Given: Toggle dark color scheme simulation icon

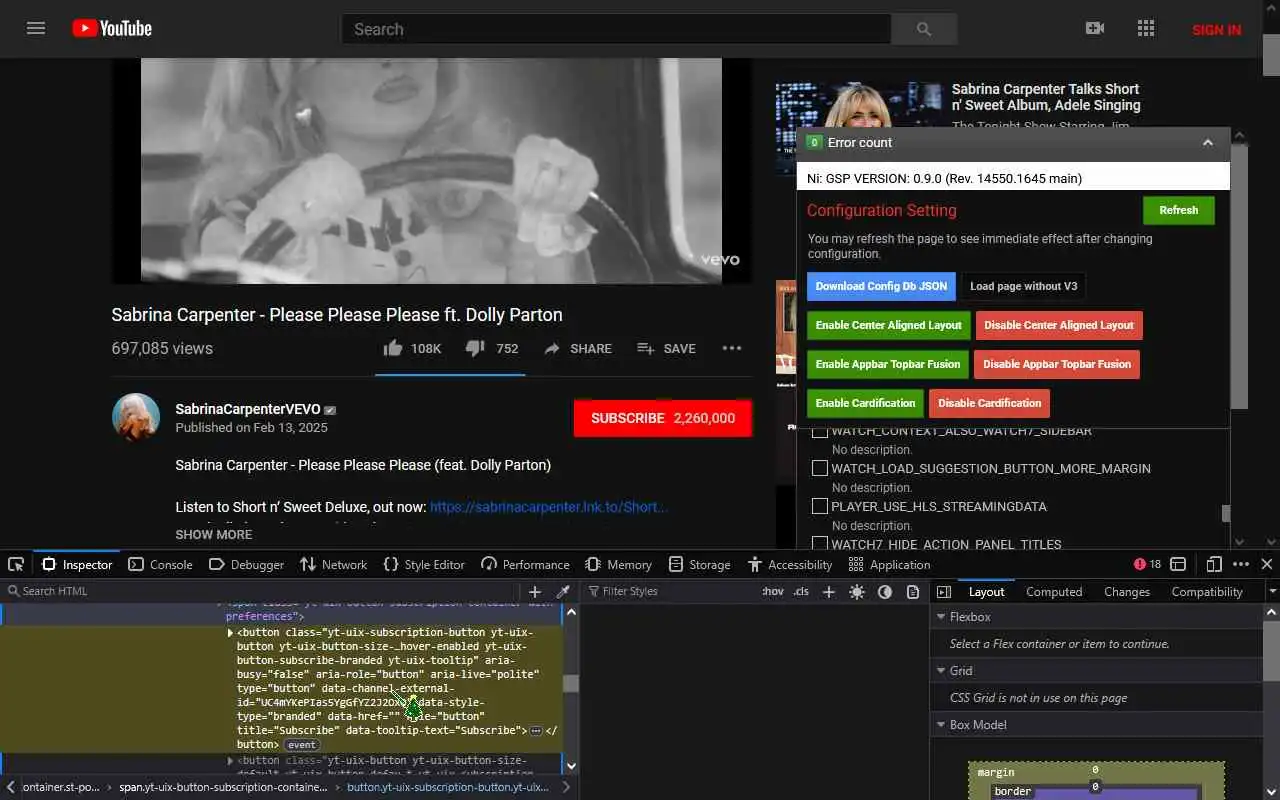Looking at the screenshot, I should [x=885, y=591].
